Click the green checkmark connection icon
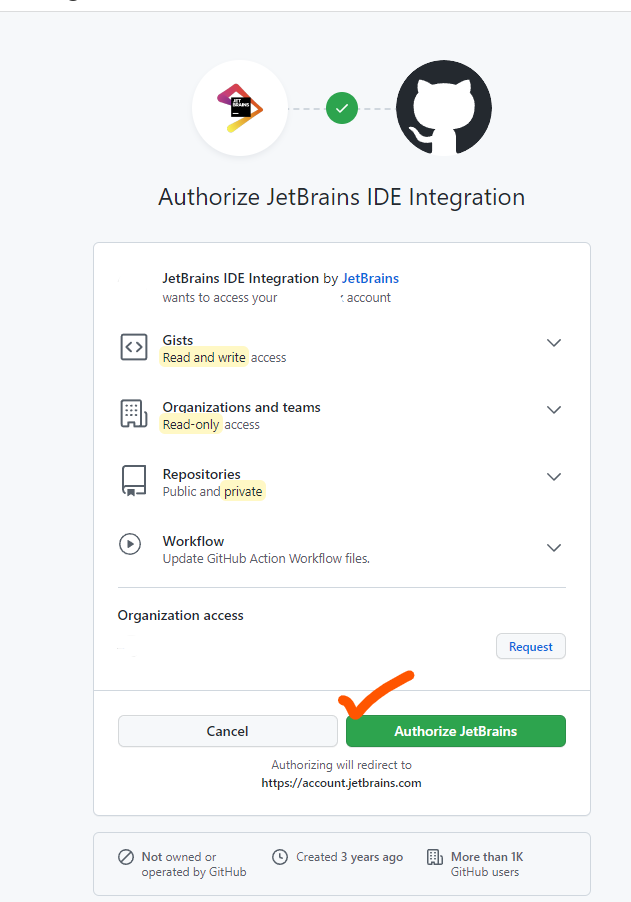Viewport: 631px width, 902px height. click(x=342, y=108)
